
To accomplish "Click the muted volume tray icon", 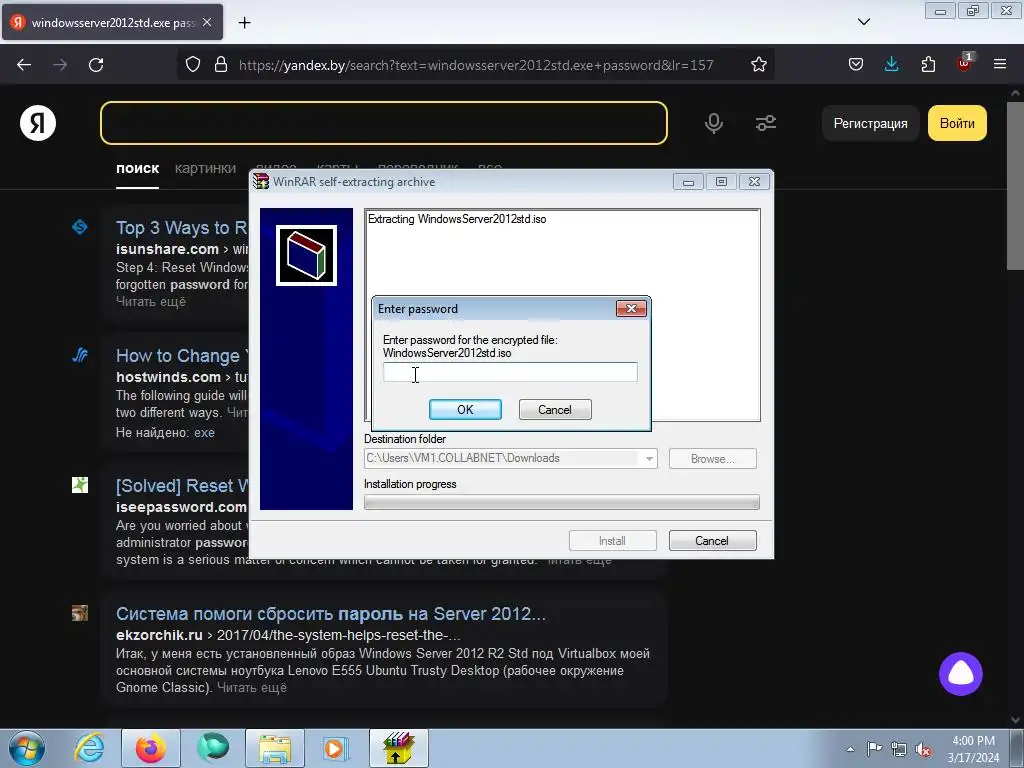I will coord(923,749).
